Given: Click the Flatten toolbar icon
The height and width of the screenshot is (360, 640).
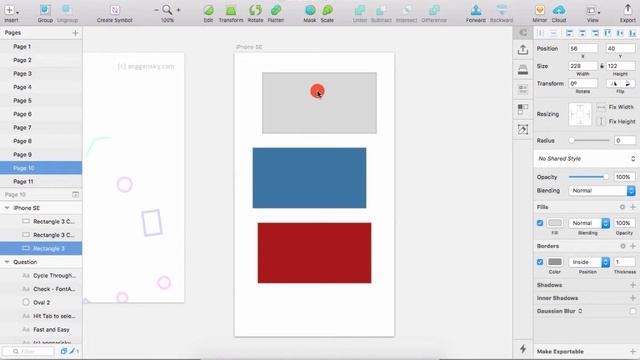Looking at the screenshot, I should (276, 10).
